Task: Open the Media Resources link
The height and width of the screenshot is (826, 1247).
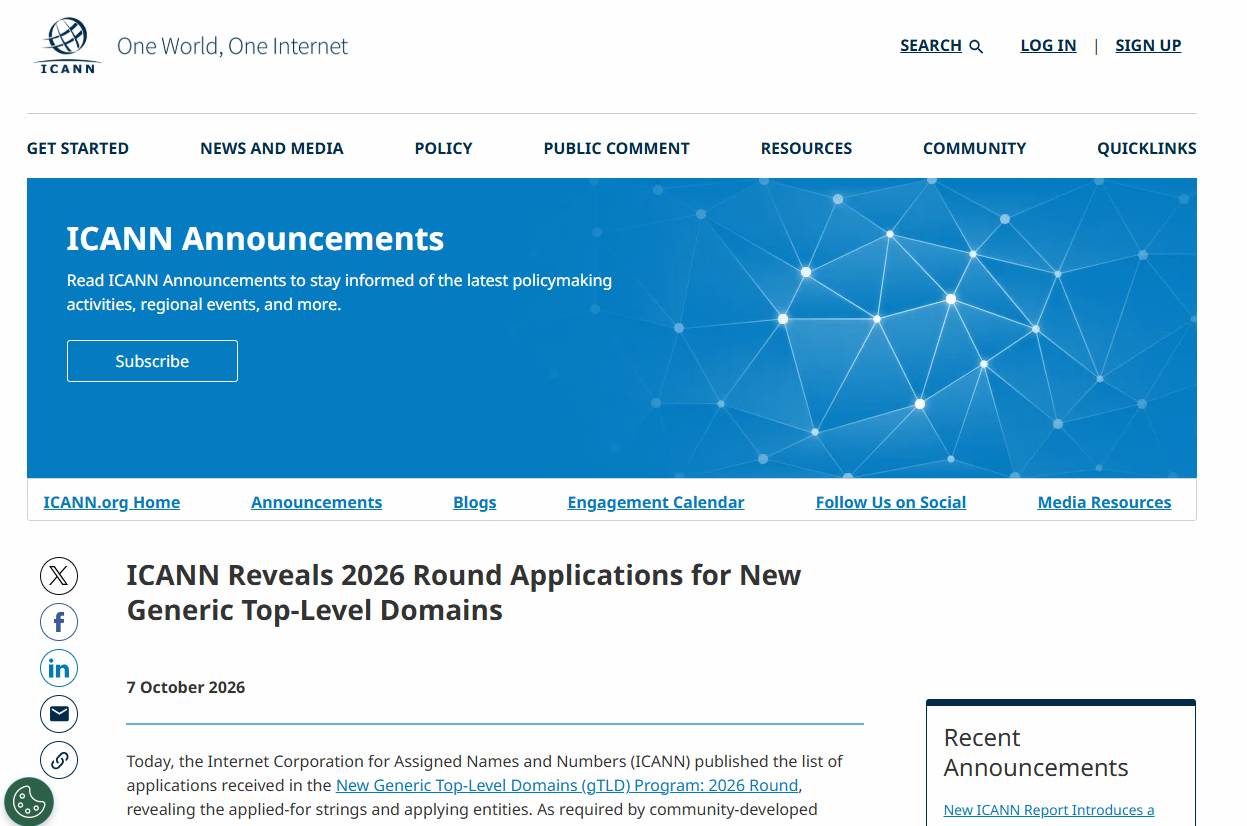Action: (1104, 502)
